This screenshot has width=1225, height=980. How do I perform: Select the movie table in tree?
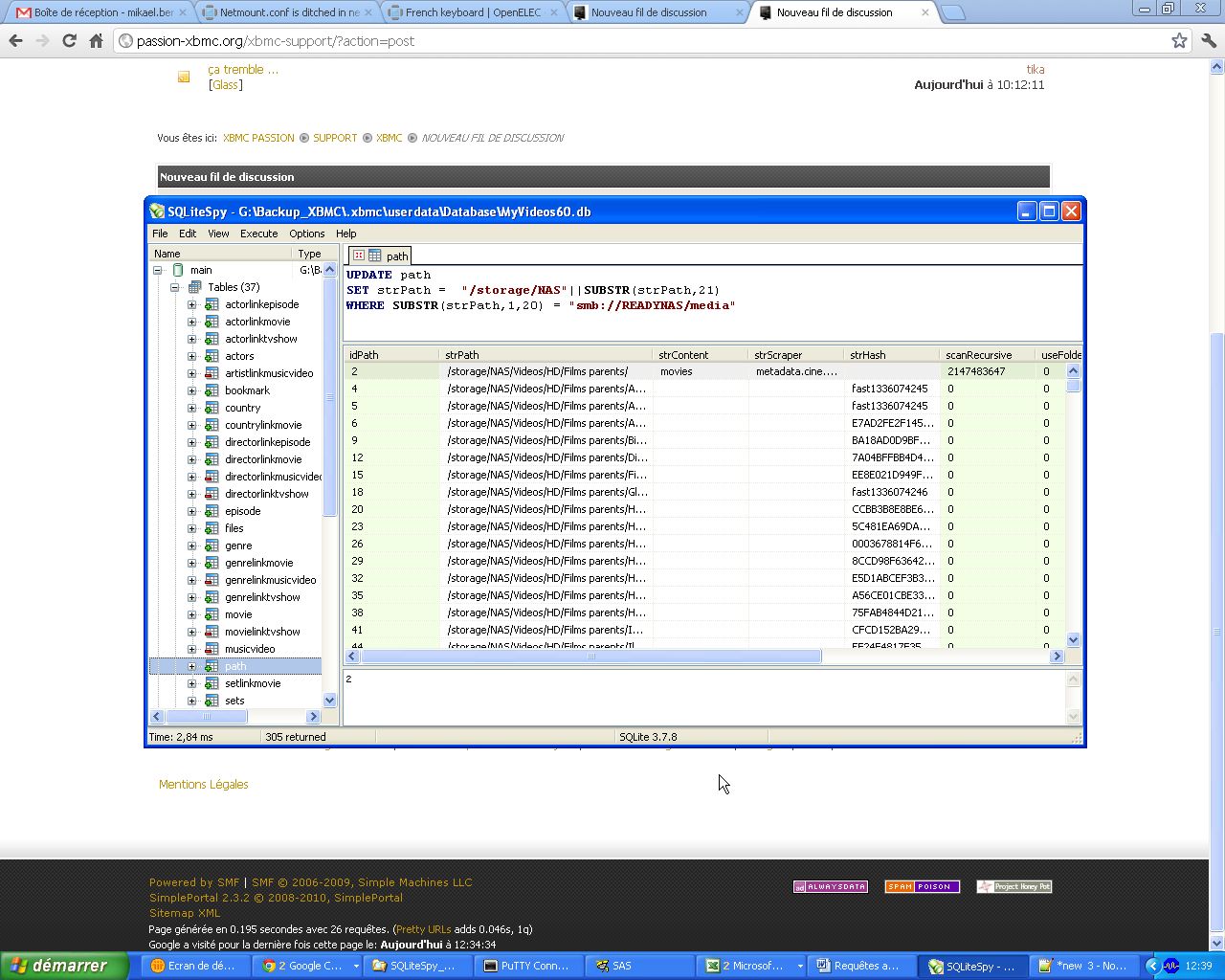click(x=238, y=614)
